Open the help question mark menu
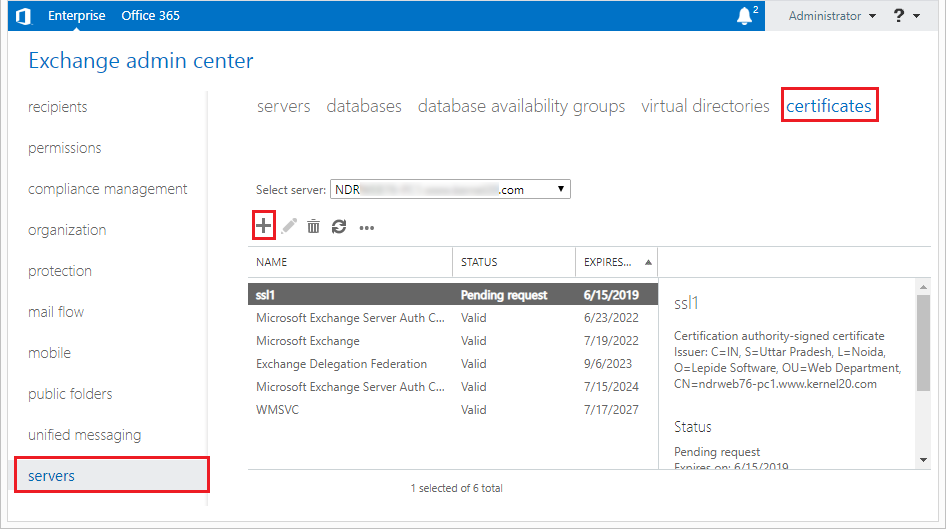 tap(906, 16)
